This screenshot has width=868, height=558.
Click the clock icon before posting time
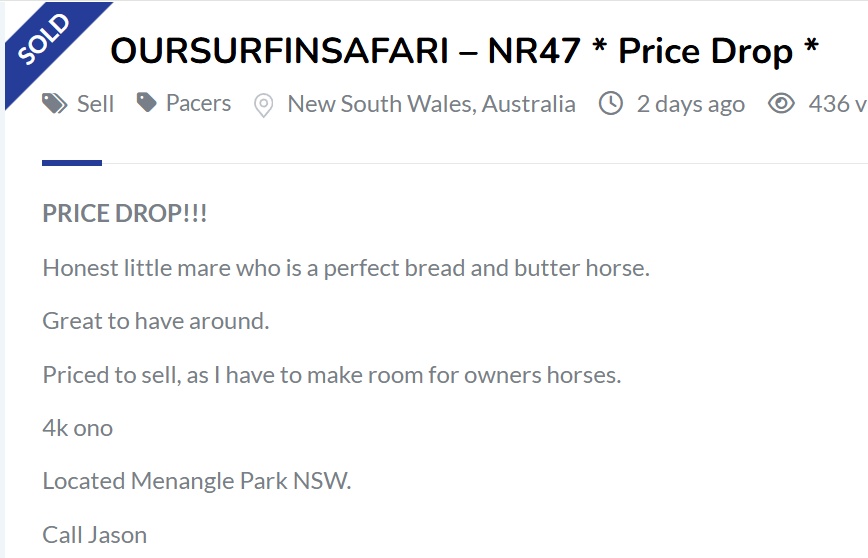coord(611,103)
